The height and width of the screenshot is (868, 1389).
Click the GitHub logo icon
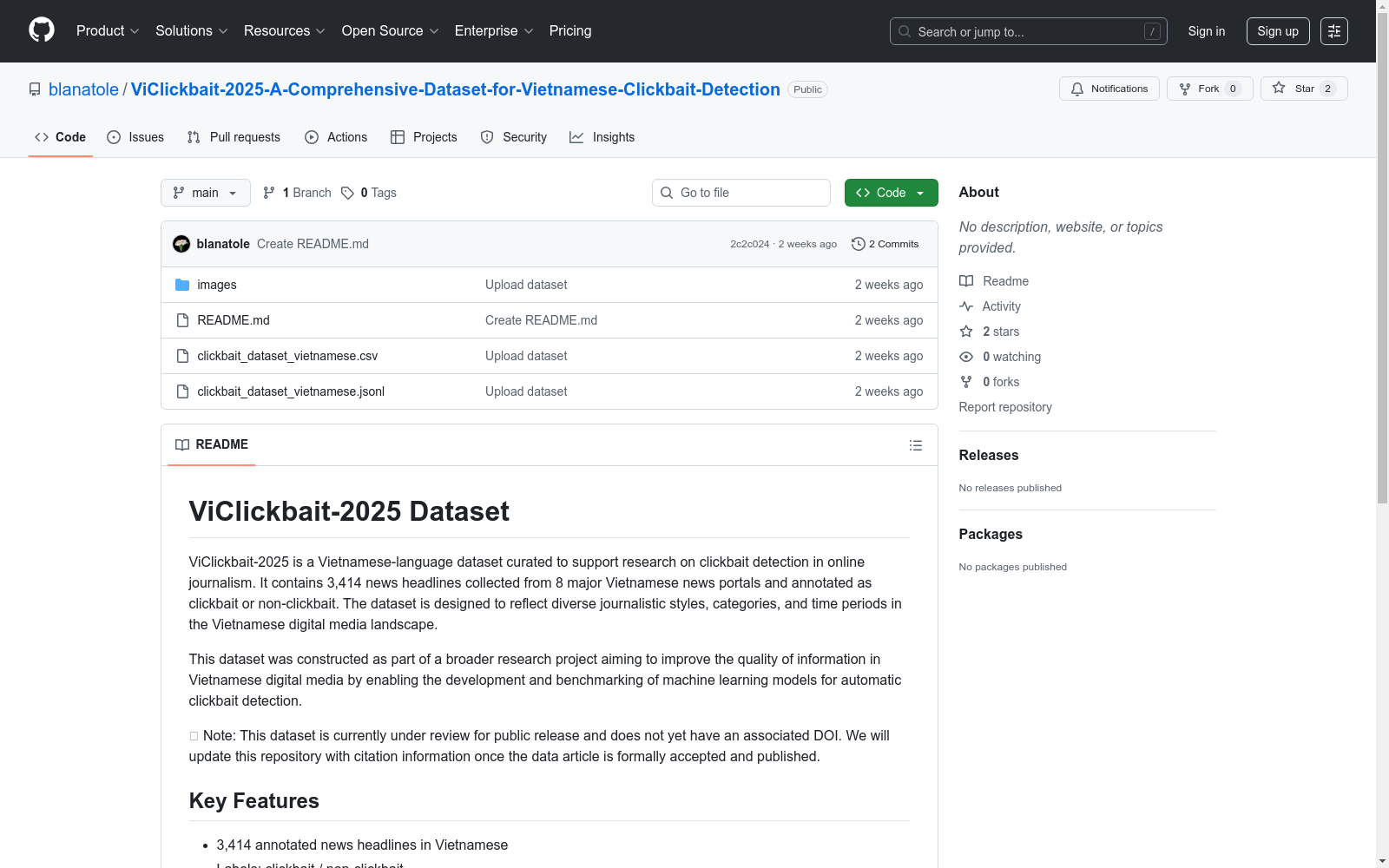(x=42, y=30)
